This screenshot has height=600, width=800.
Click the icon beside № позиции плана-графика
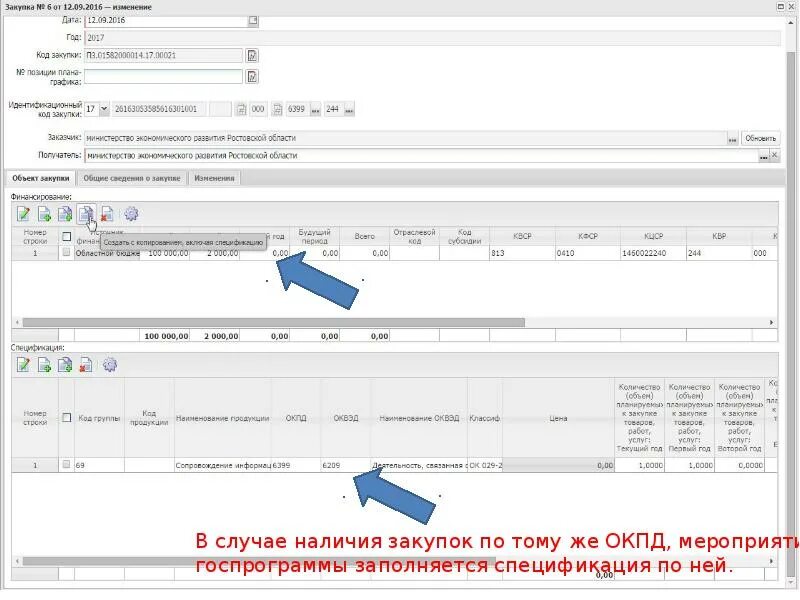click(252, 77)
